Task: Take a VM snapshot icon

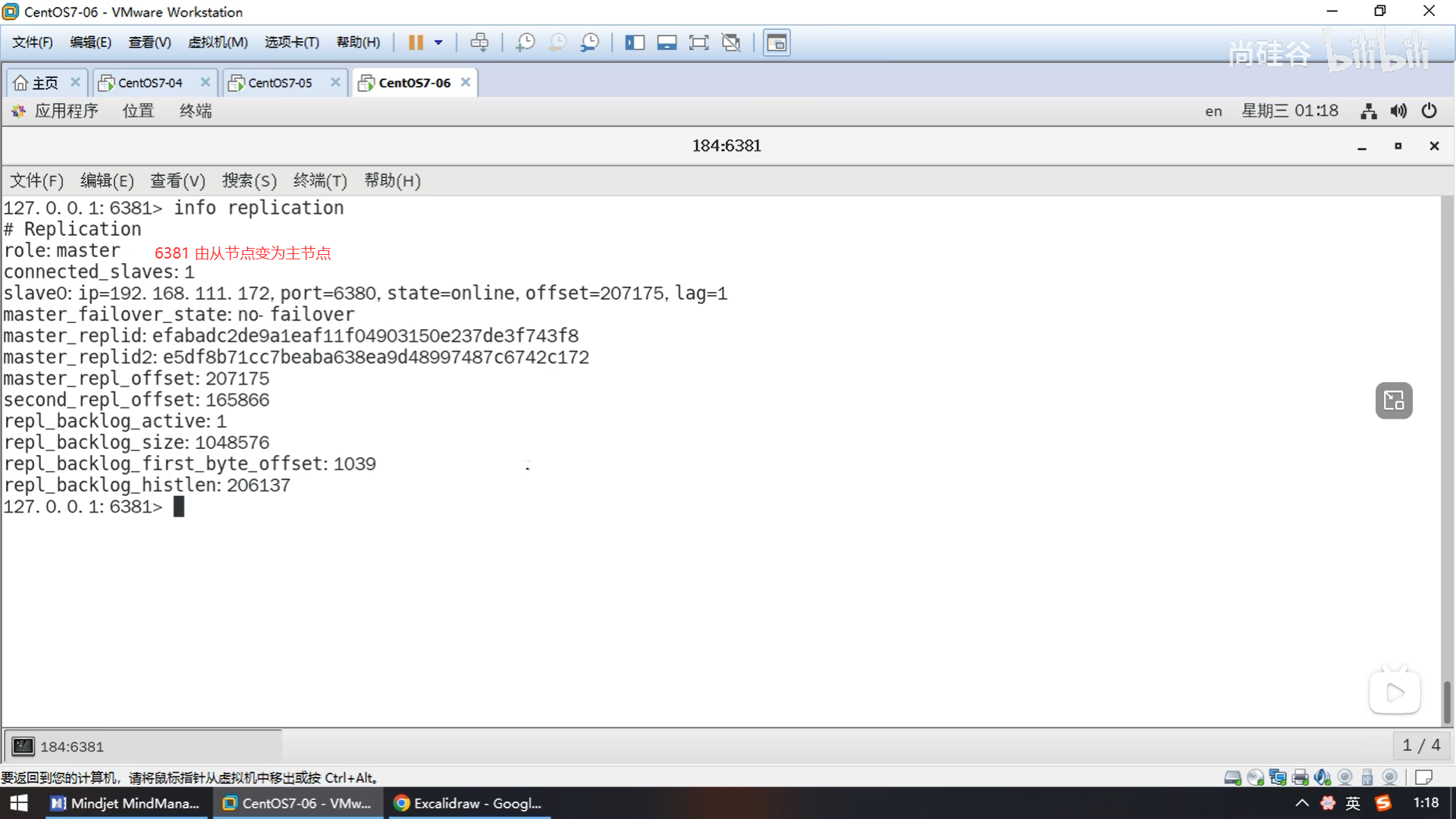Action: point(525,42)
